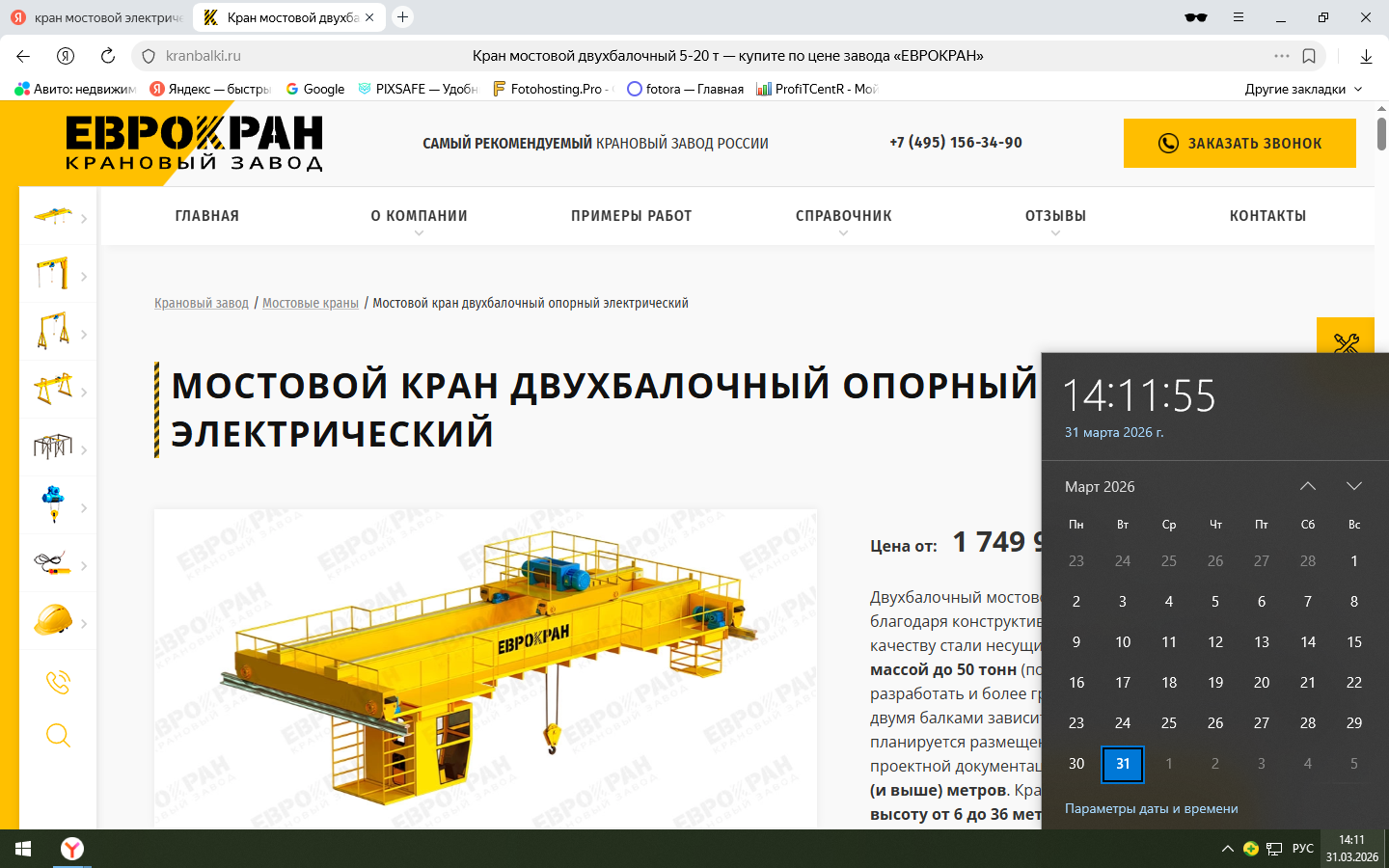Reload the page with the refresh icon
Image resolution: width=1389 pixels, height=868 pixels.
tap(108, 56)
